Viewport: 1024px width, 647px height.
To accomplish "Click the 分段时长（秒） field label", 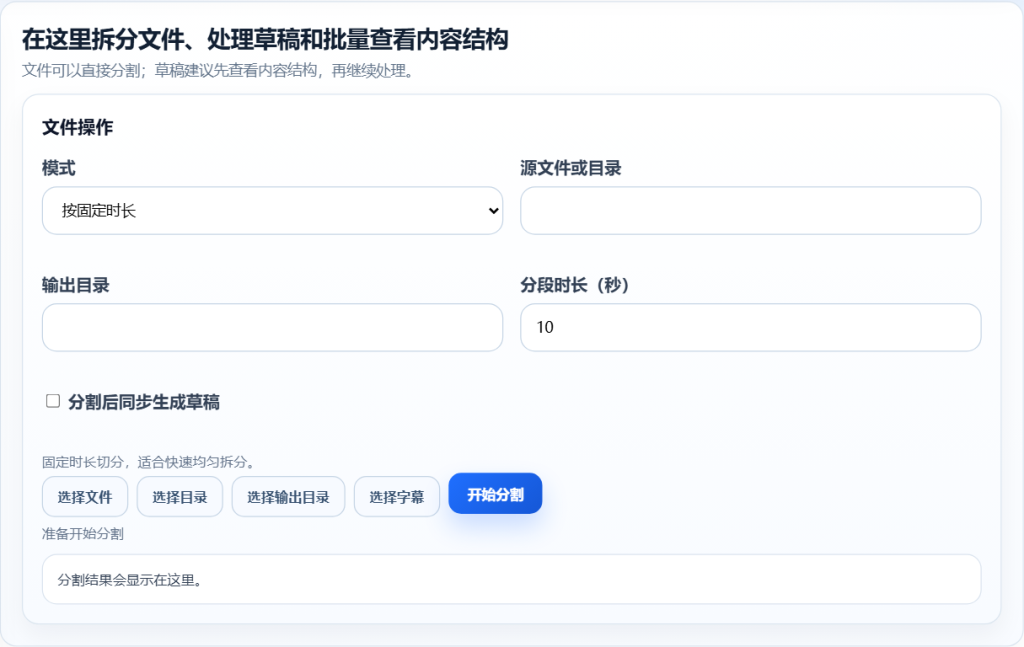I will 574,285.
